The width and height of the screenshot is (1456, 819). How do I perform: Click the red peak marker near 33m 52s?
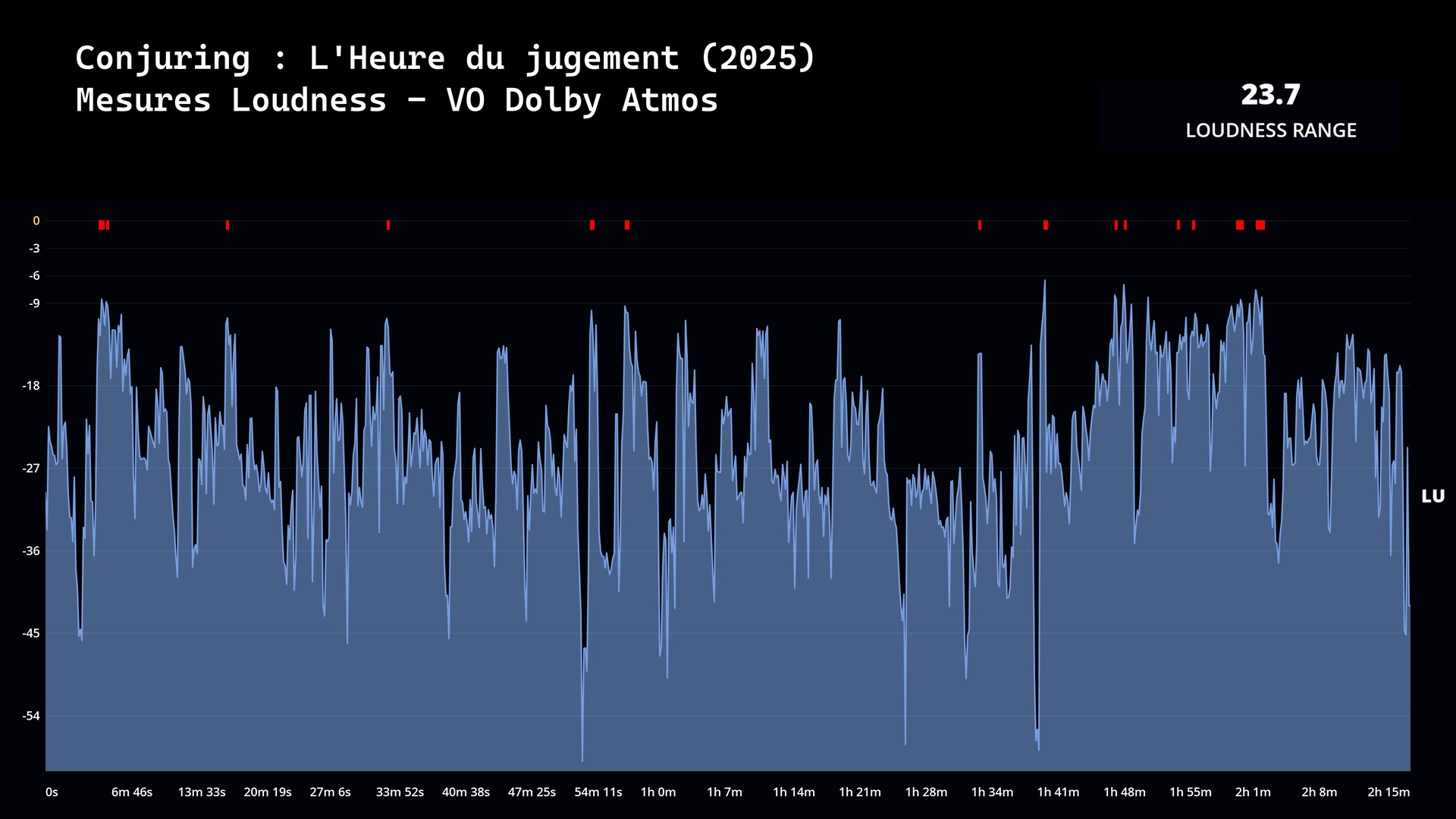pyautogui.click(x=388, y=225)
